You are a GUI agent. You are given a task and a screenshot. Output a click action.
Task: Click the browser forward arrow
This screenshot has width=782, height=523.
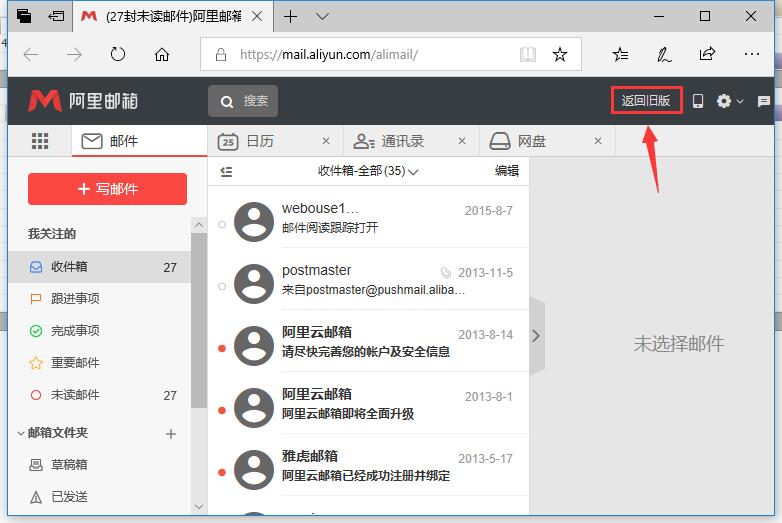click(x=74, y=54)
